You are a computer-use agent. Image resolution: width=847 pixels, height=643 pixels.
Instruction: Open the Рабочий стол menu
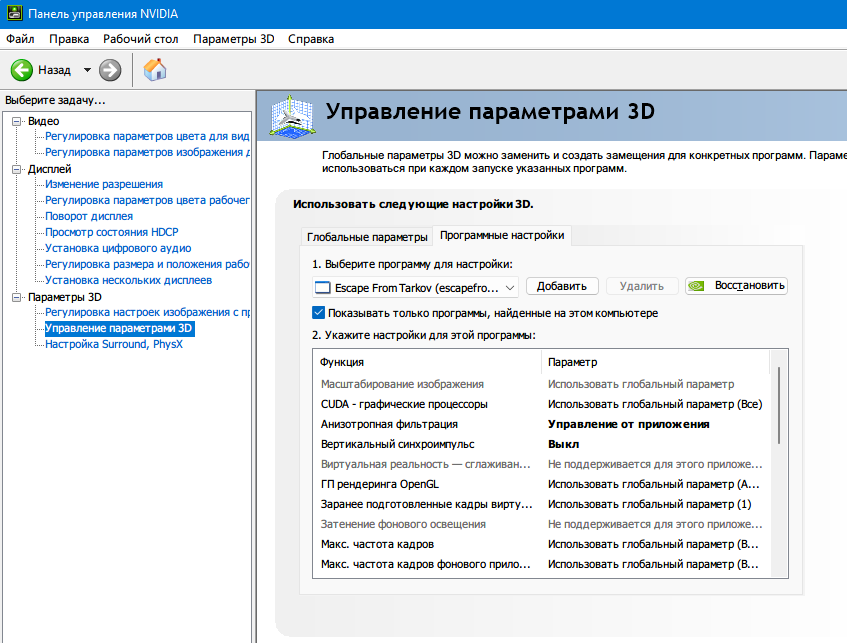click(x=140, y=39)
